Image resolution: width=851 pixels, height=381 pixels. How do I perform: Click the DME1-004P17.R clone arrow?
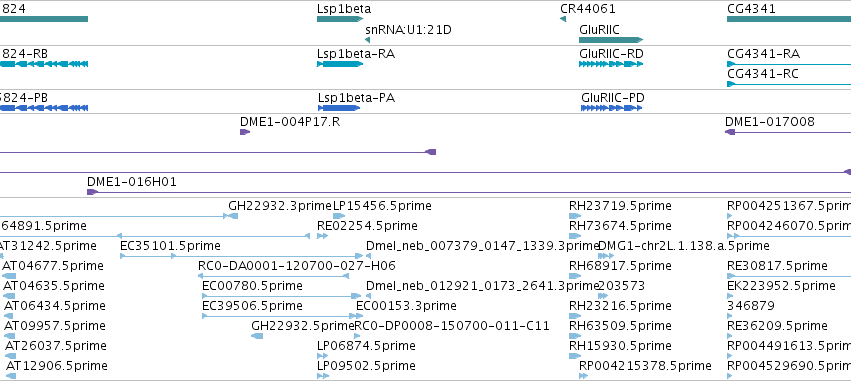pyautogui.click(x=245, y=132)
